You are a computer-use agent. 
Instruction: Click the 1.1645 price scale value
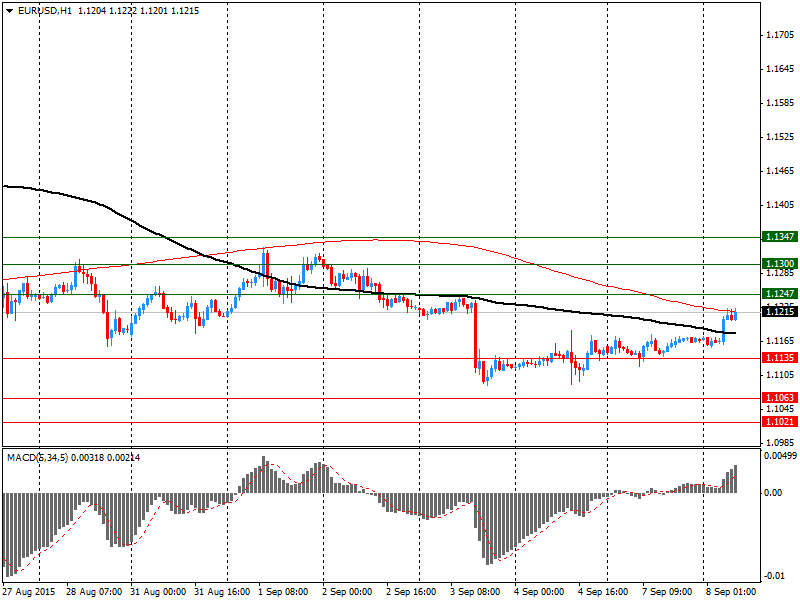pos(781,69)
